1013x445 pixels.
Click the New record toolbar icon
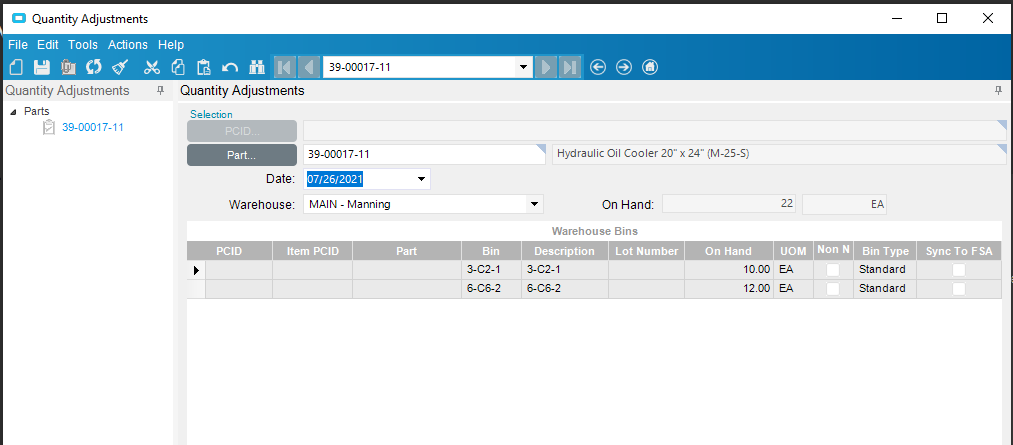(17, 67)
